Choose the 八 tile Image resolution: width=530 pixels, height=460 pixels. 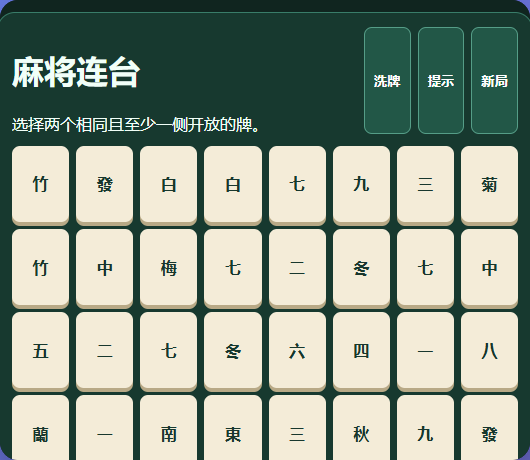coord(489,352)
